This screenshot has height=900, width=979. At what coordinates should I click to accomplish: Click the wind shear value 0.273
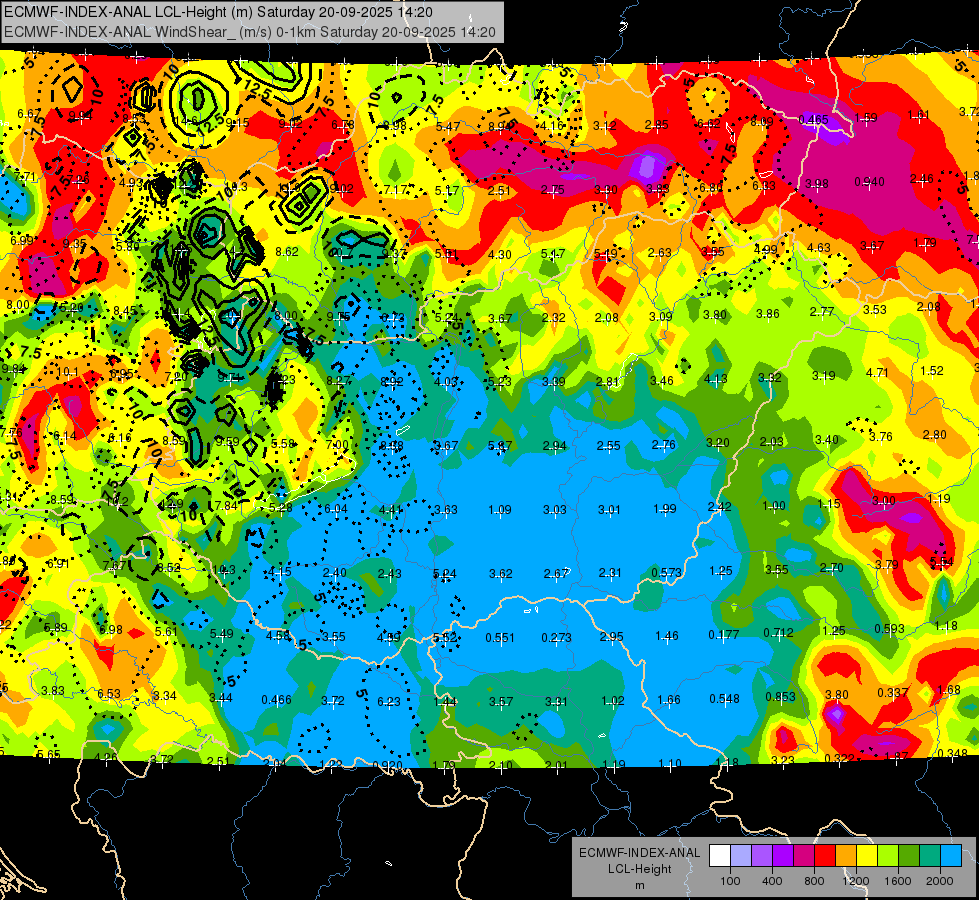coord(556,638)
